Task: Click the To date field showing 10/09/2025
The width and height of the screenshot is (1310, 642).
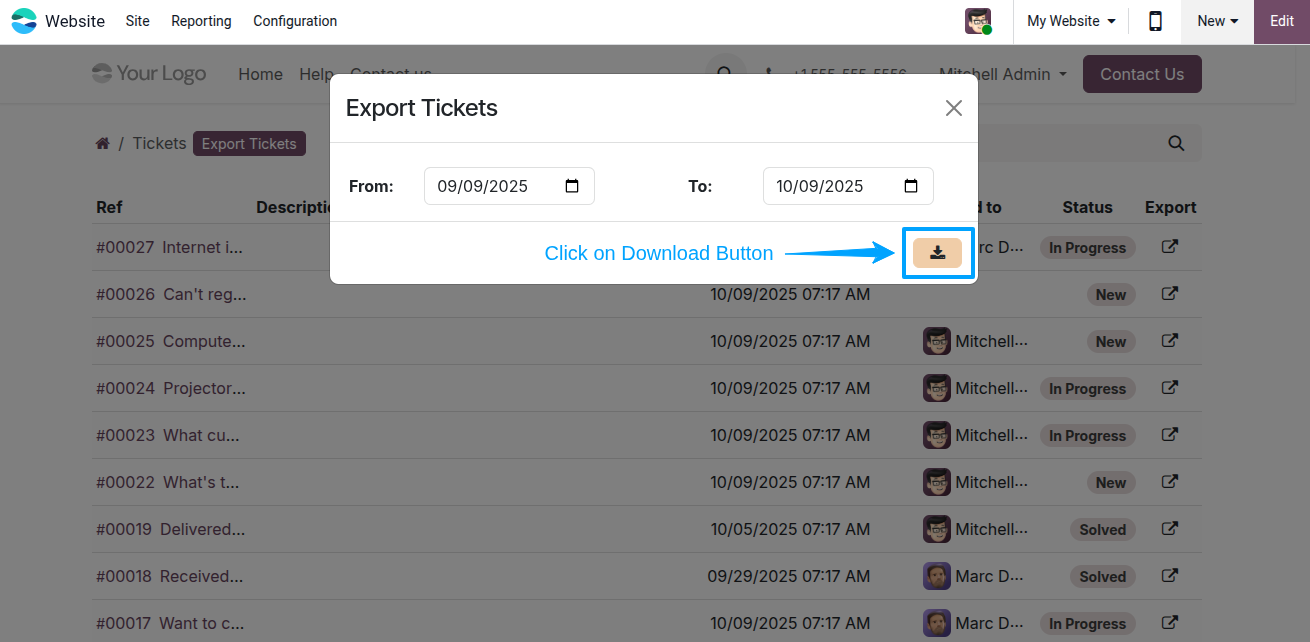Action: tap(848, 186)
